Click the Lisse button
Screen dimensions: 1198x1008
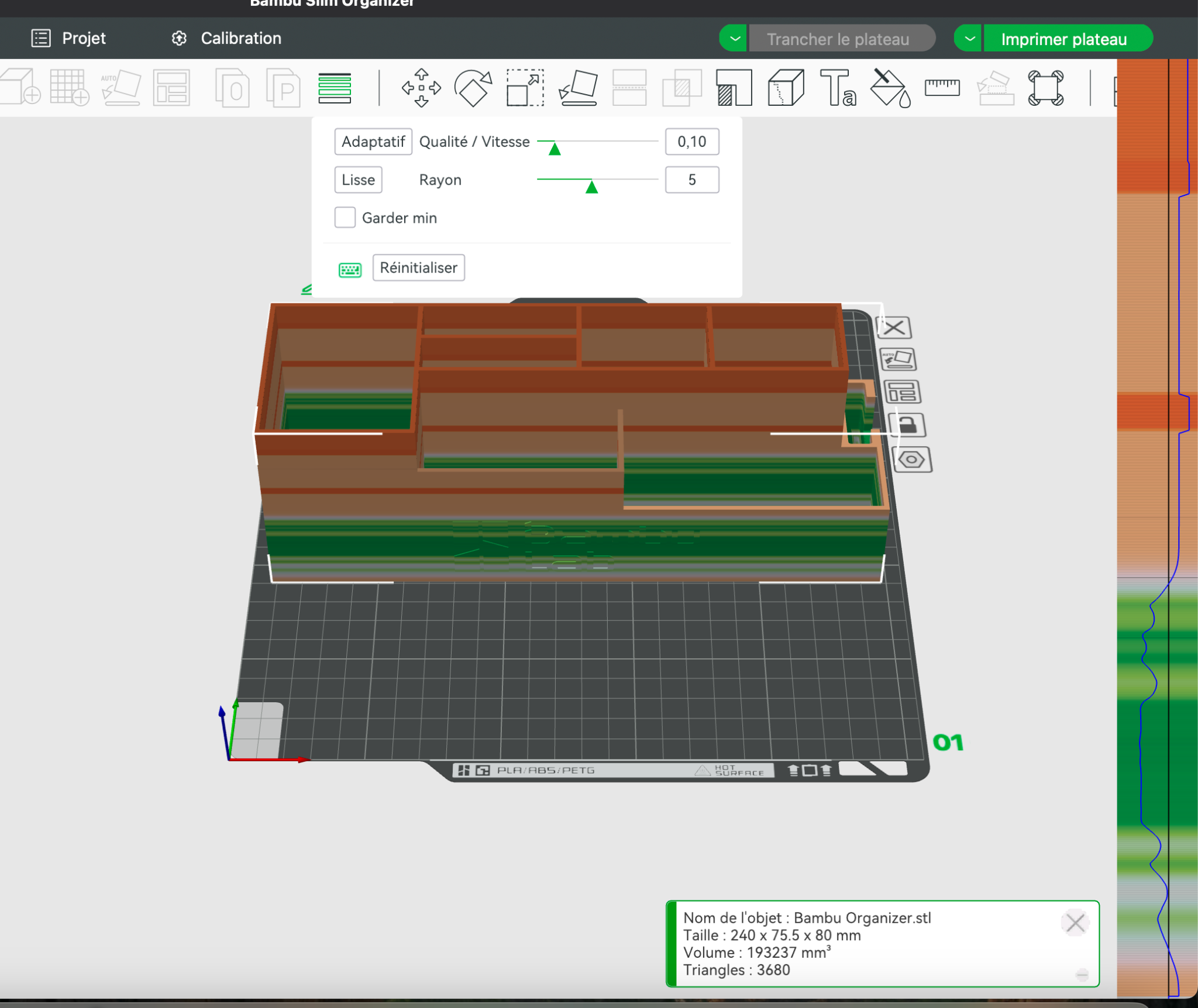[358, 179]
